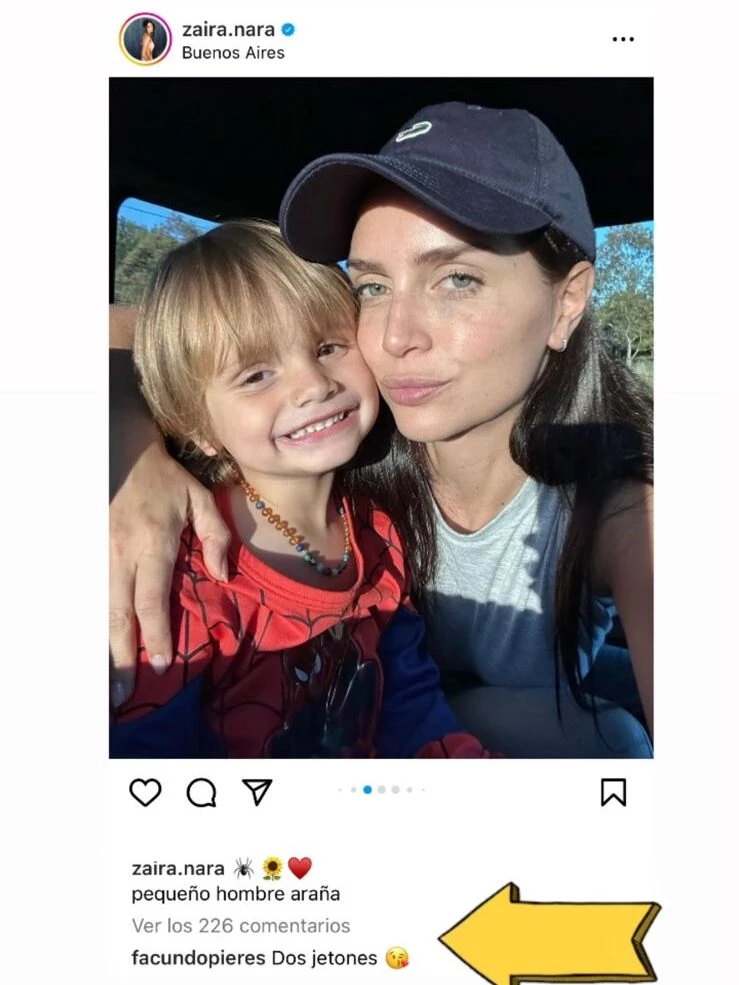Click the red heart emoji in caption
The height and width of the screenshot is (985, 739).
click(x=300, y=868)
